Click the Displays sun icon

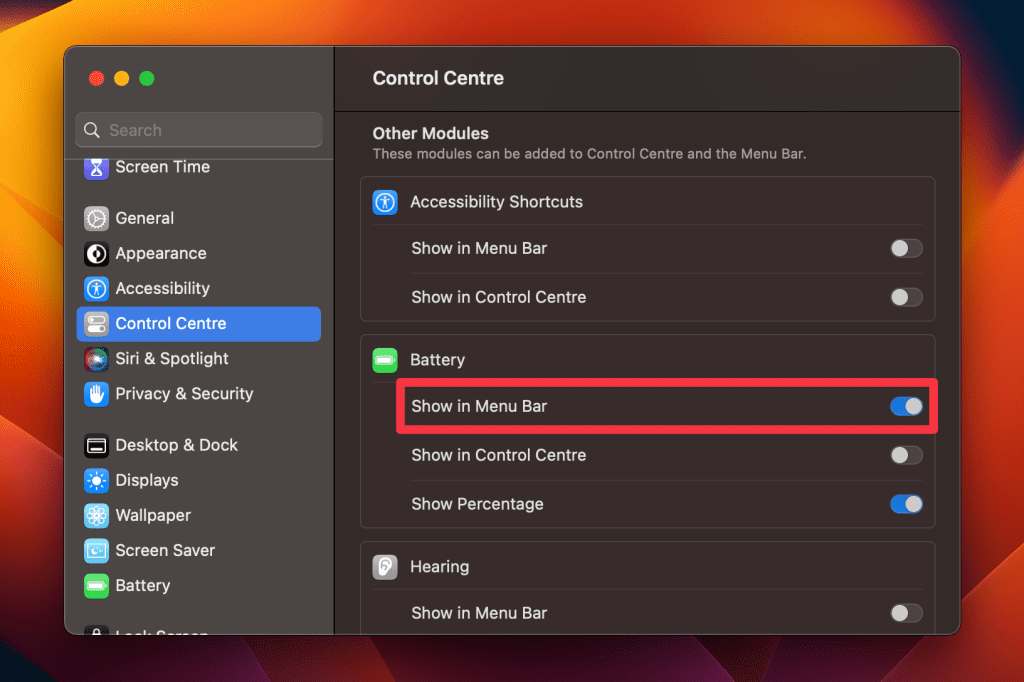tap(96, 481)
